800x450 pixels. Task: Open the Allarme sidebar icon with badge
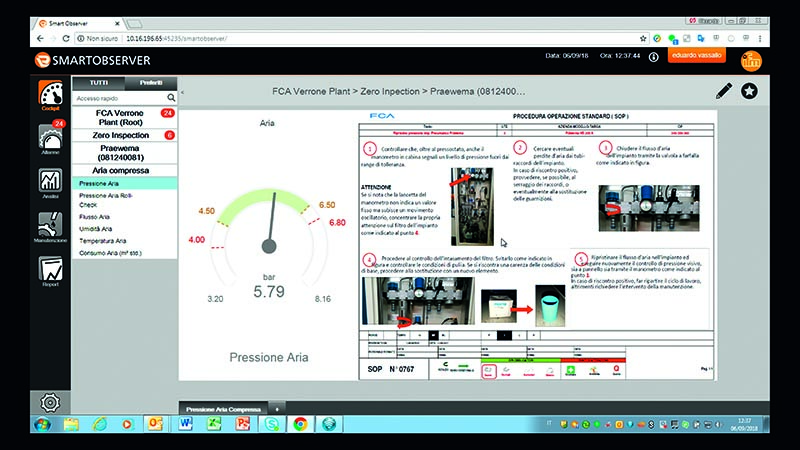tap(51, 138)
